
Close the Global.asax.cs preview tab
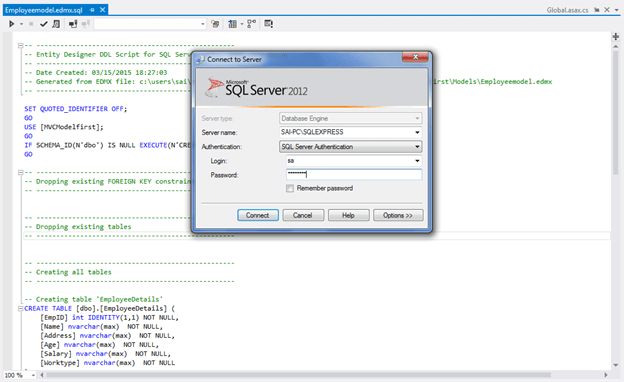click(x=607, y=10)
